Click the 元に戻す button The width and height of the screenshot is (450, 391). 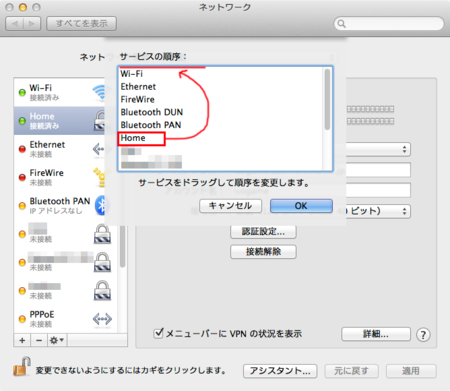351,371
